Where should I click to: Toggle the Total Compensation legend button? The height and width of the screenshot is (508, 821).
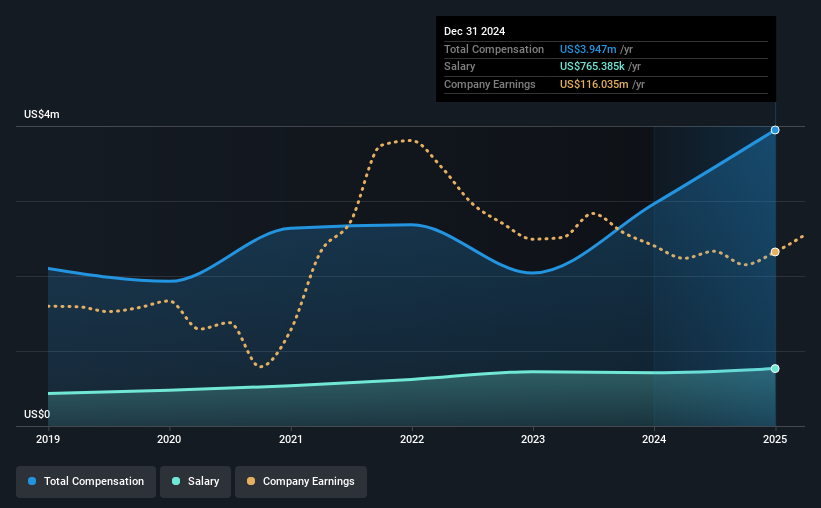tap(86, 481)
